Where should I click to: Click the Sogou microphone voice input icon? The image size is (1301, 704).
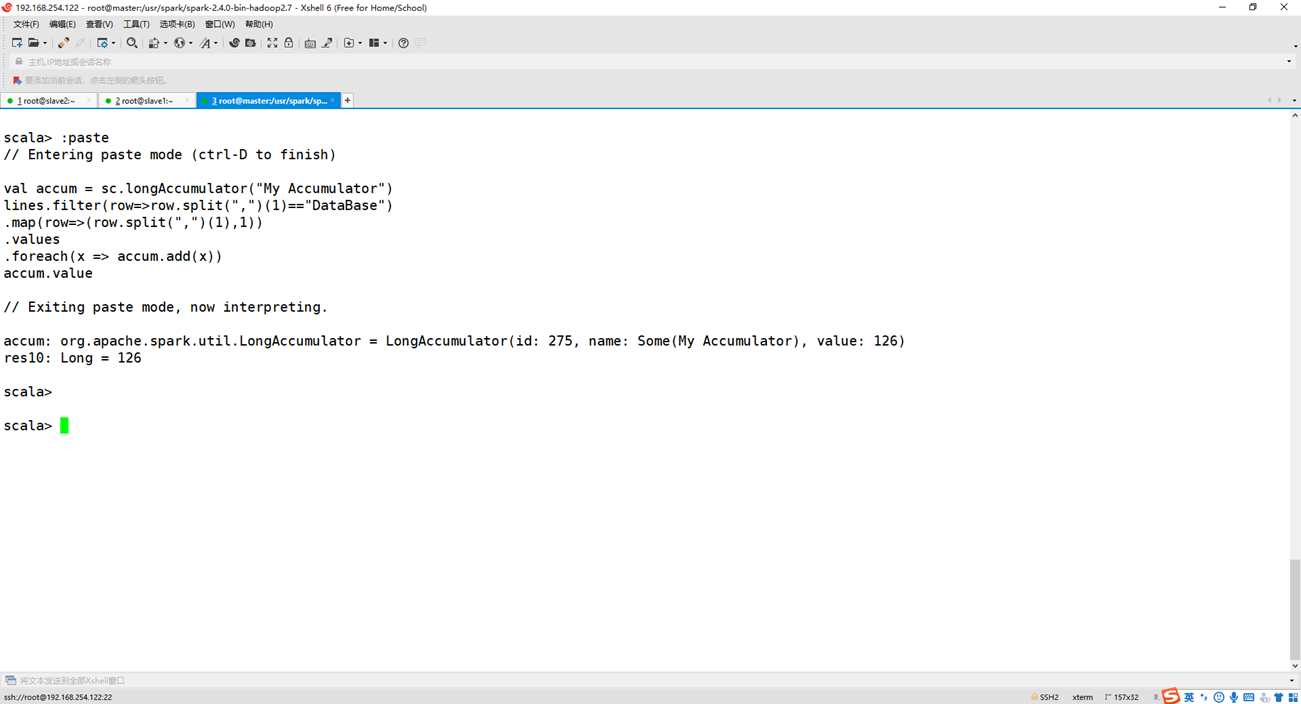click(x=1234, y=697)
